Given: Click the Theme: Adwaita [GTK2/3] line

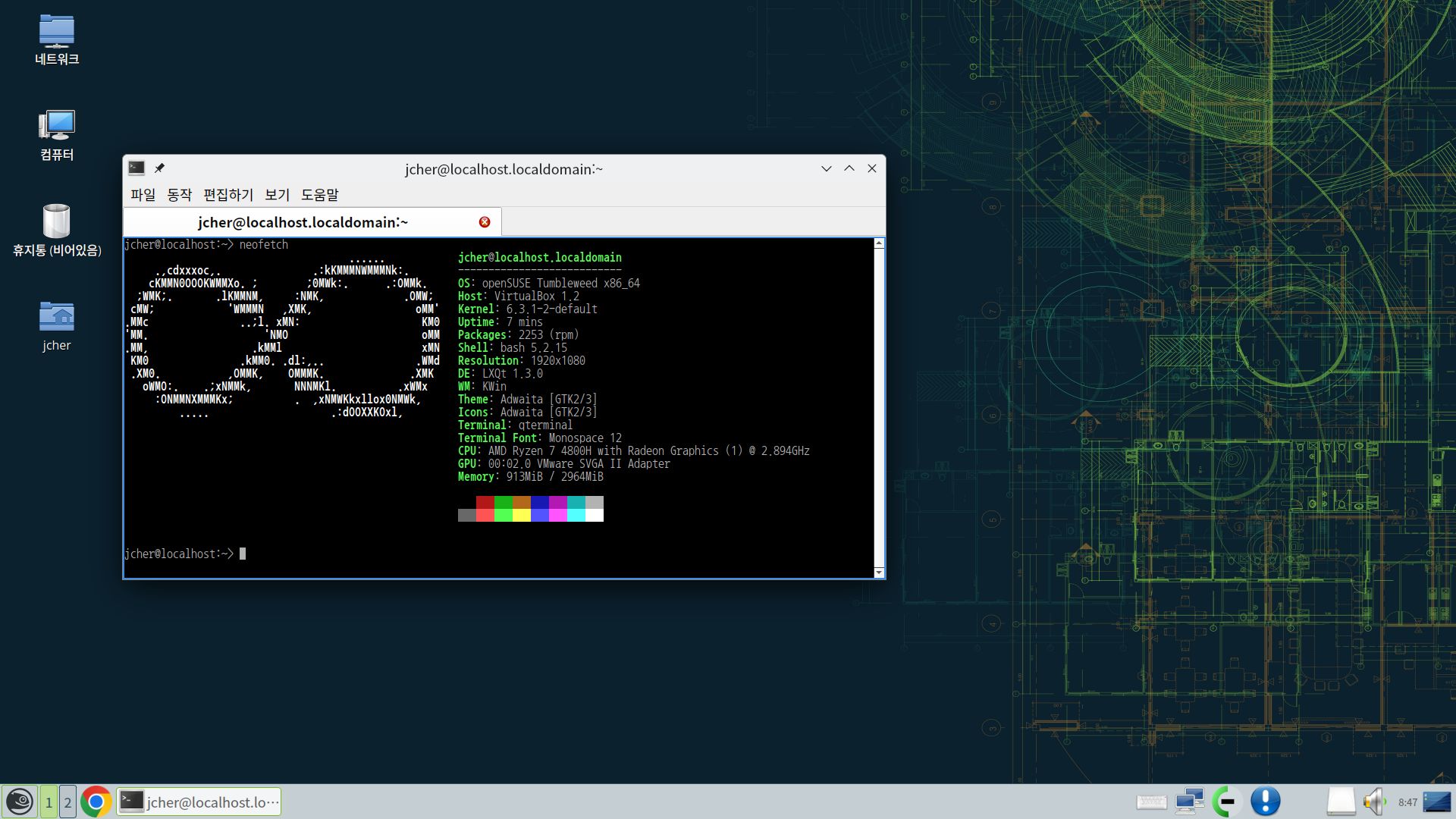Looking at the screenshot, I should coord(528,399).
